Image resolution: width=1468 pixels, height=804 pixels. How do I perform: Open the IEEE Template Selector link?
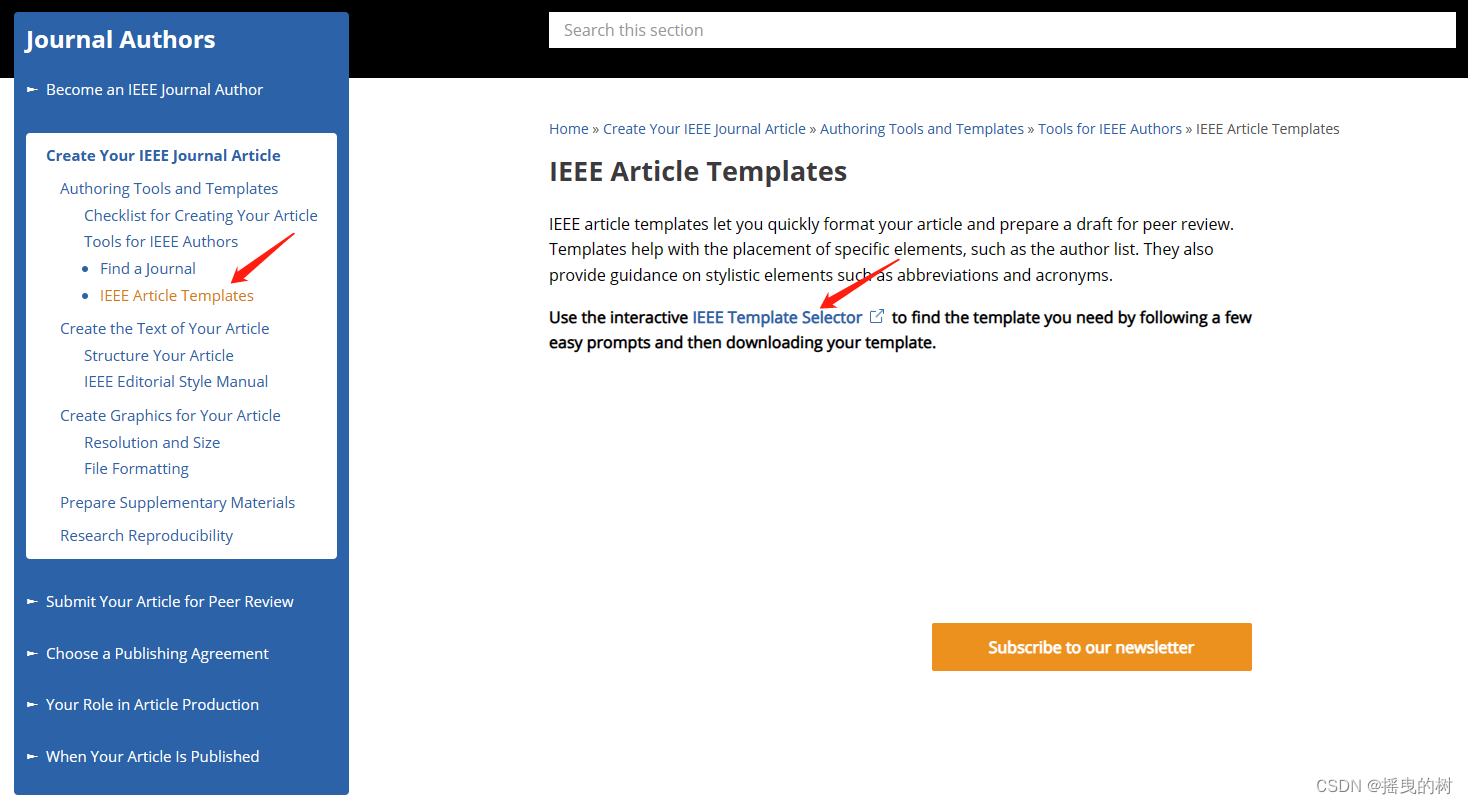pos(779,316)
